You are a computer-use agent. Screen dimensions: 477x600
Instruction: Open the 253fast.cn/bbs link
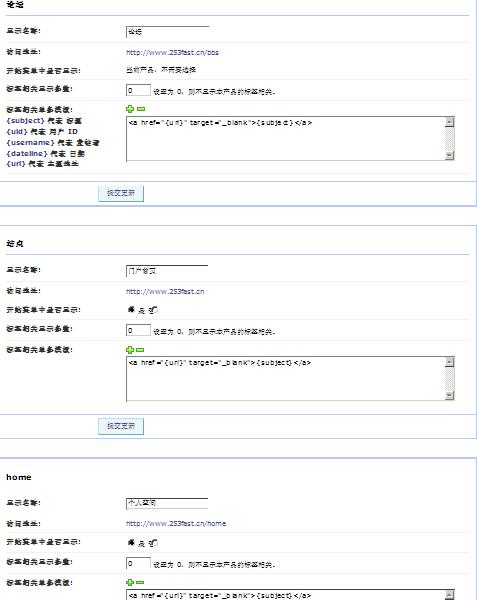tap(172, 52)
